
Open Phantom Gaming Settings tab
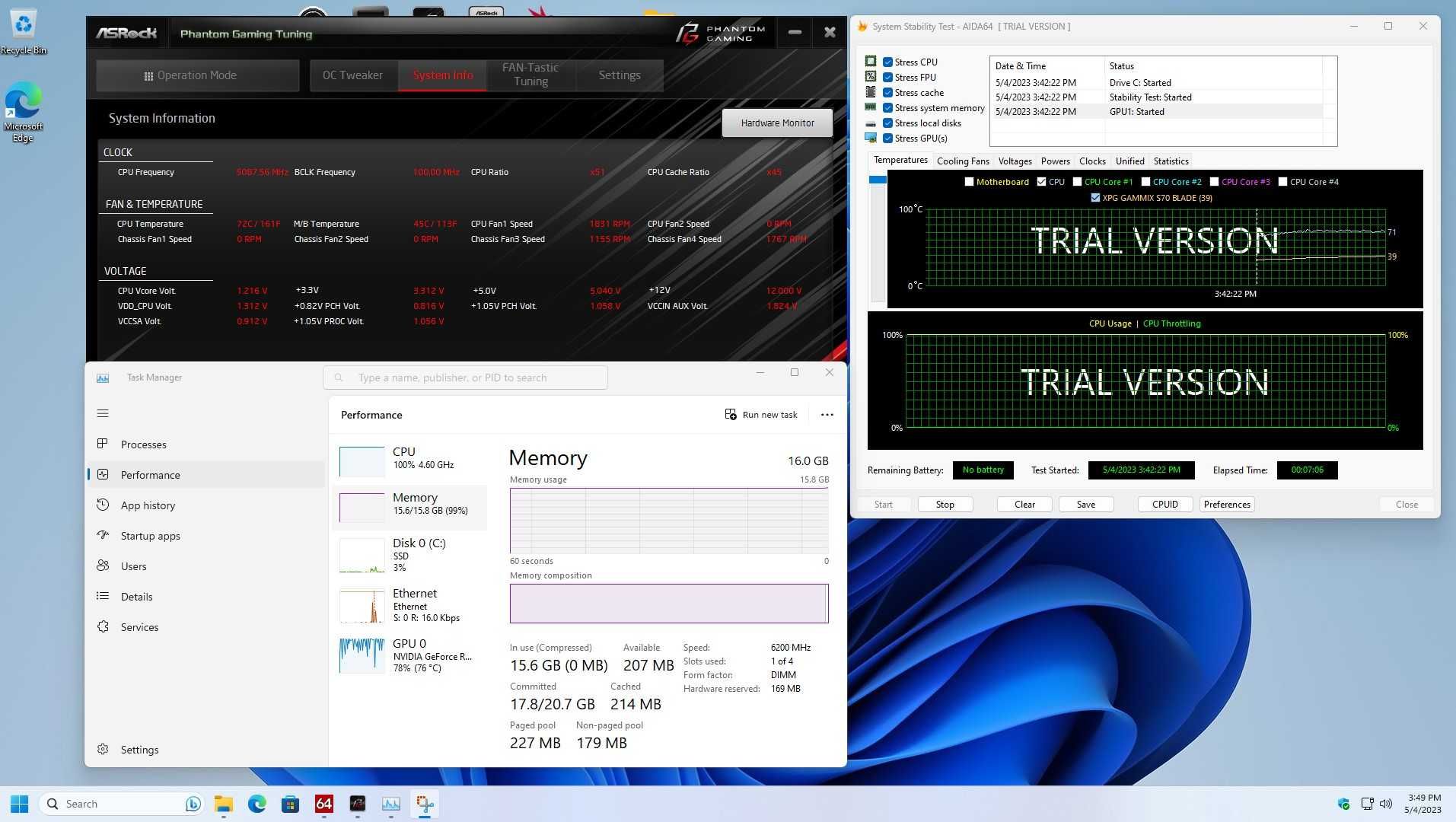[620, 75]
